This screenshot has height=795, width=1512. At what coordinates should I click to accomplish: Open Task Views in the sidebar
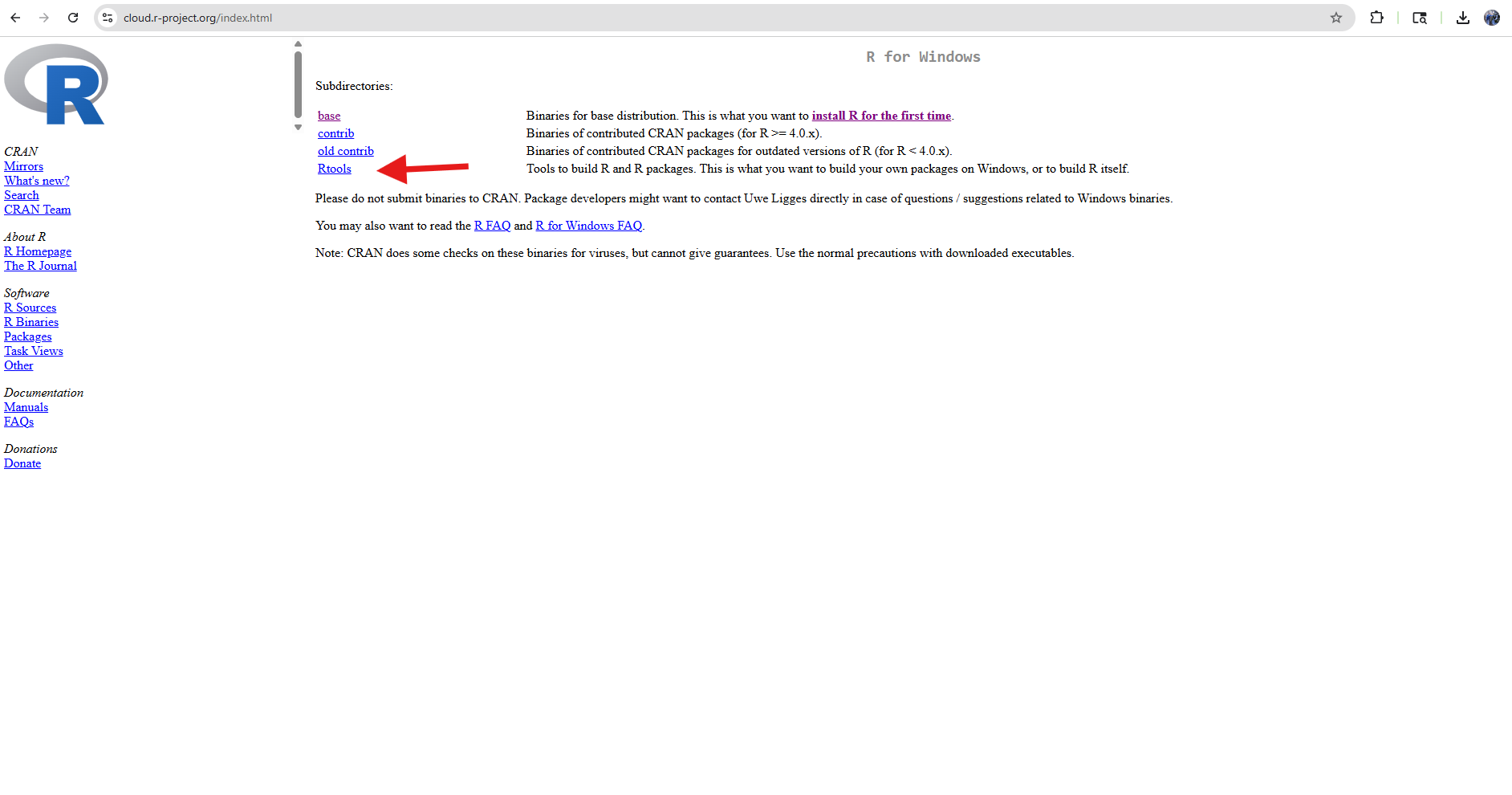[x=34, y=351]
